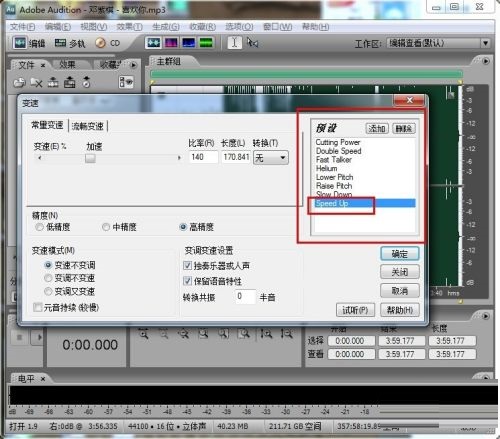Toggle 保留语音特性 checkbox
The image size is (500, 439).
(x=187, y=281)
